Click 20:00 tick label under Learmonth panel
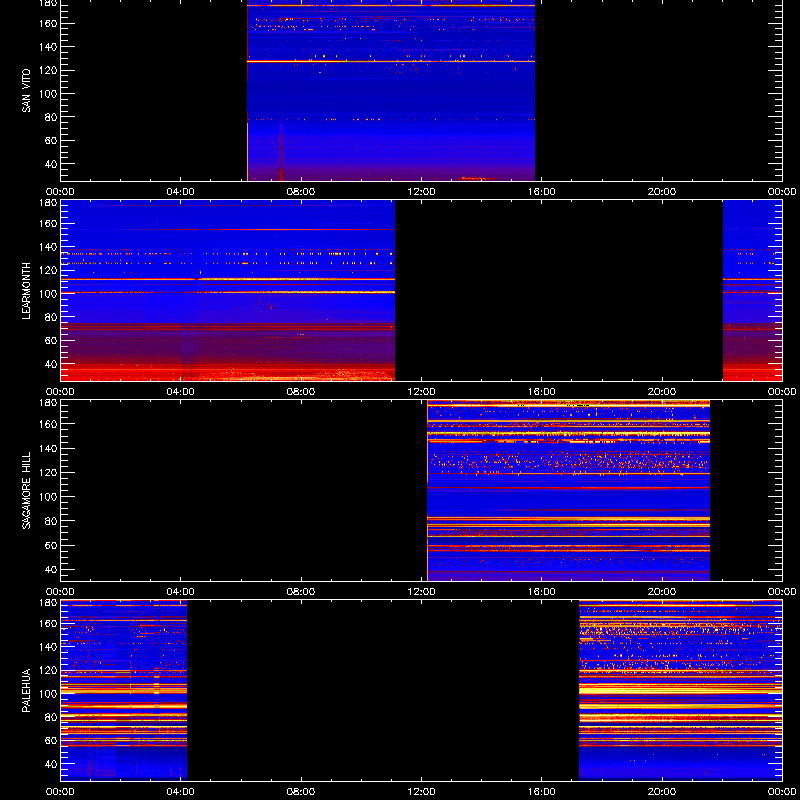Viewport: 800px width, 800px height. [x=662, y=392]
